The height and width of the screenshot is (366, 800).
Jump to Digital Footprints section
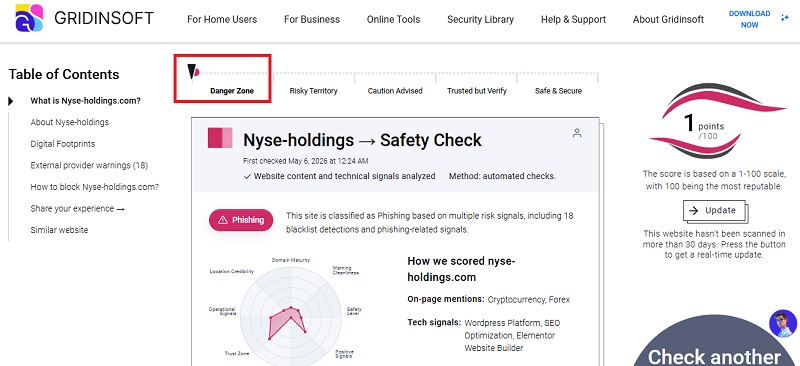[x=63, y=144]
